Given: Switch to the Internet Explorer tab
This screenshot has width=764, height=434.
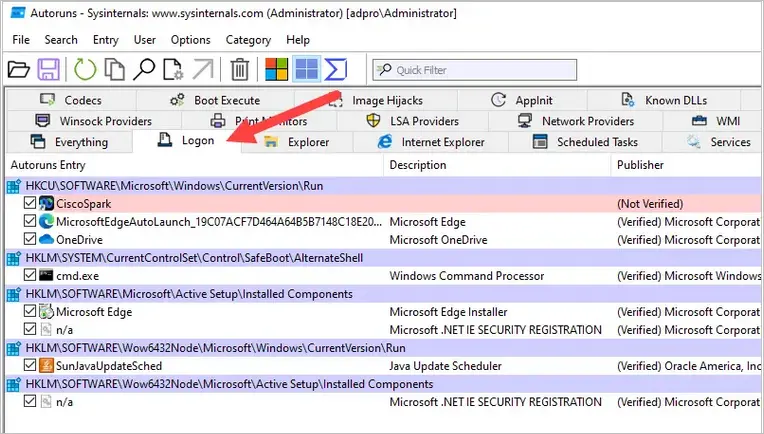Looking at the screenshot, I should (431, 142).
